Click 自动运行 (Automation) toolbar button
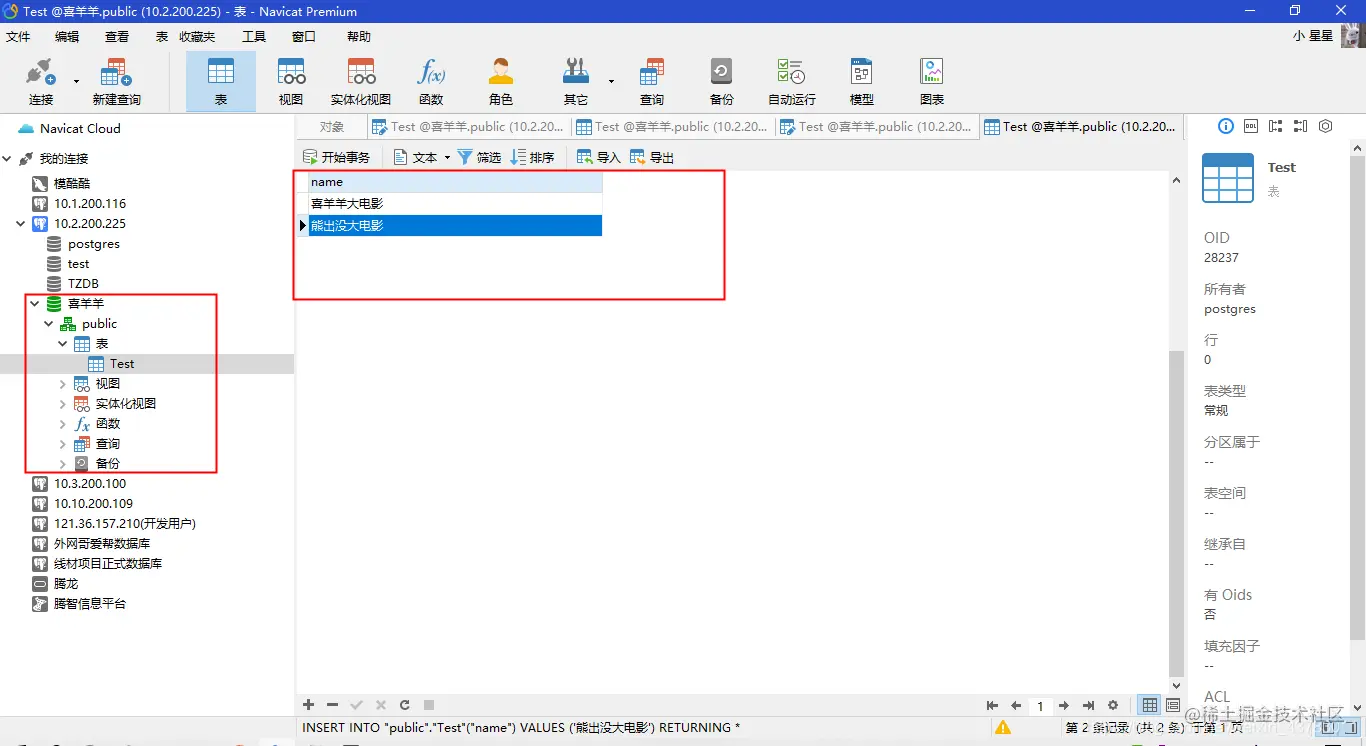 tap(792, 82)
